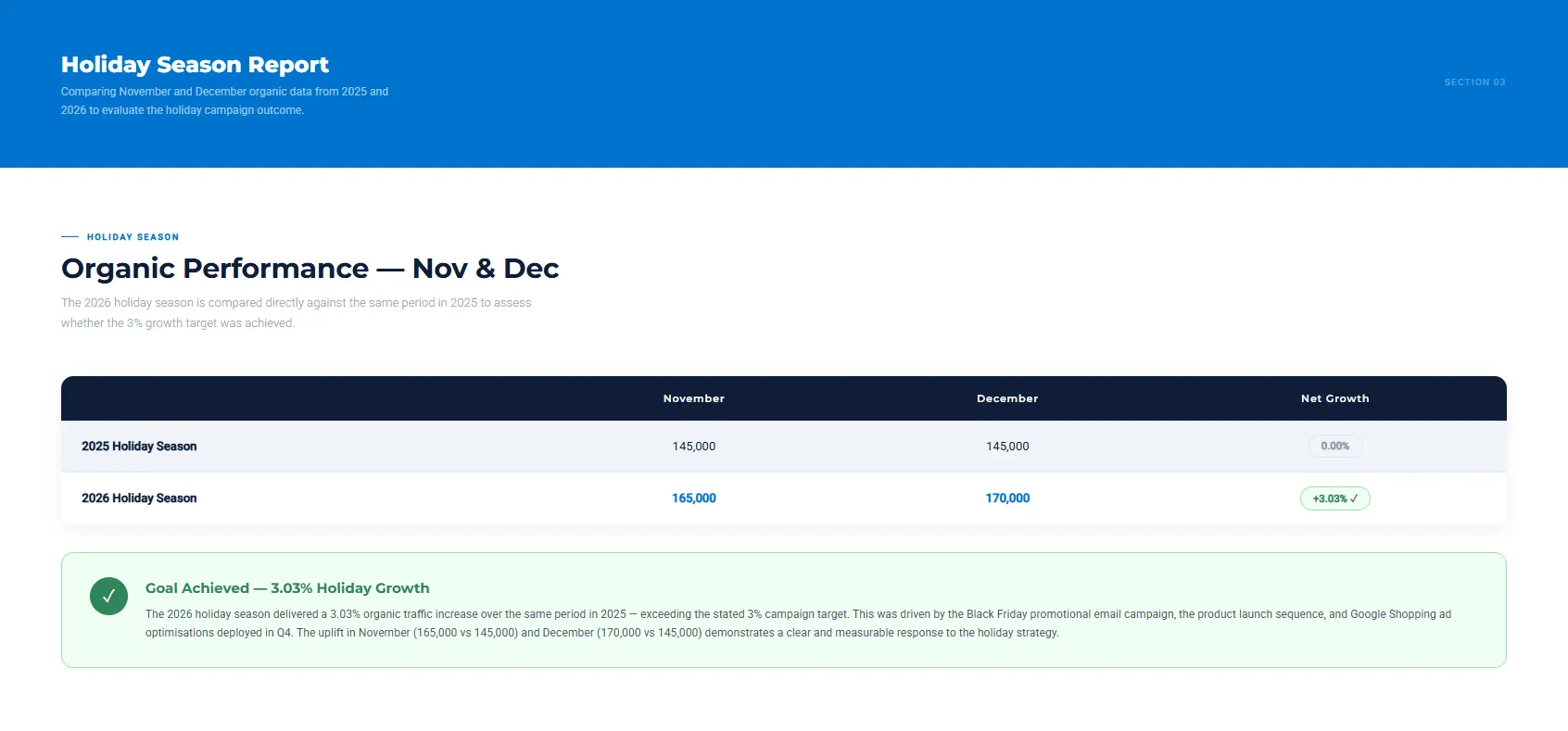The height and width of the screenshot is (731, 1568).
Task: Click the goal summary paragraph text
Action: (x=798, y=624)
